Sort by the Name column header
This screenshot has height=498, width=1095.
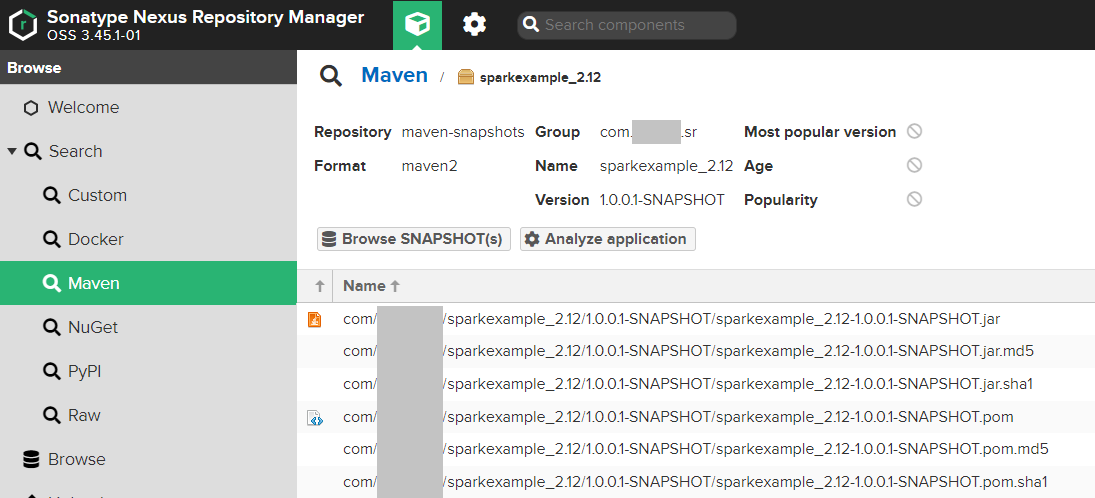pyautogui.click(x=714, y=286)
